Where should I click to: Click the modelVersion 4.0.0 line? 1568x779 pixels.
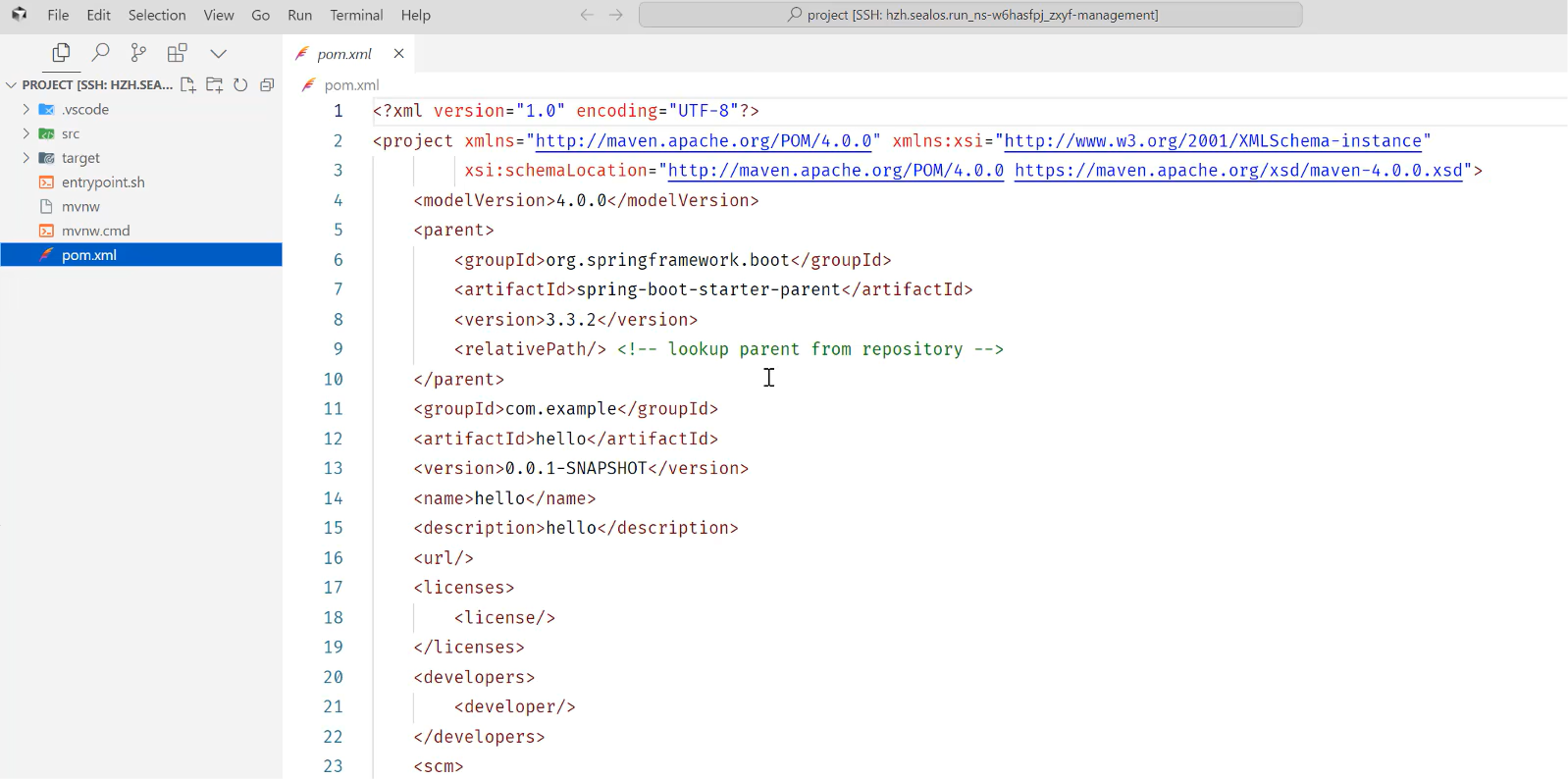(587, 200)
